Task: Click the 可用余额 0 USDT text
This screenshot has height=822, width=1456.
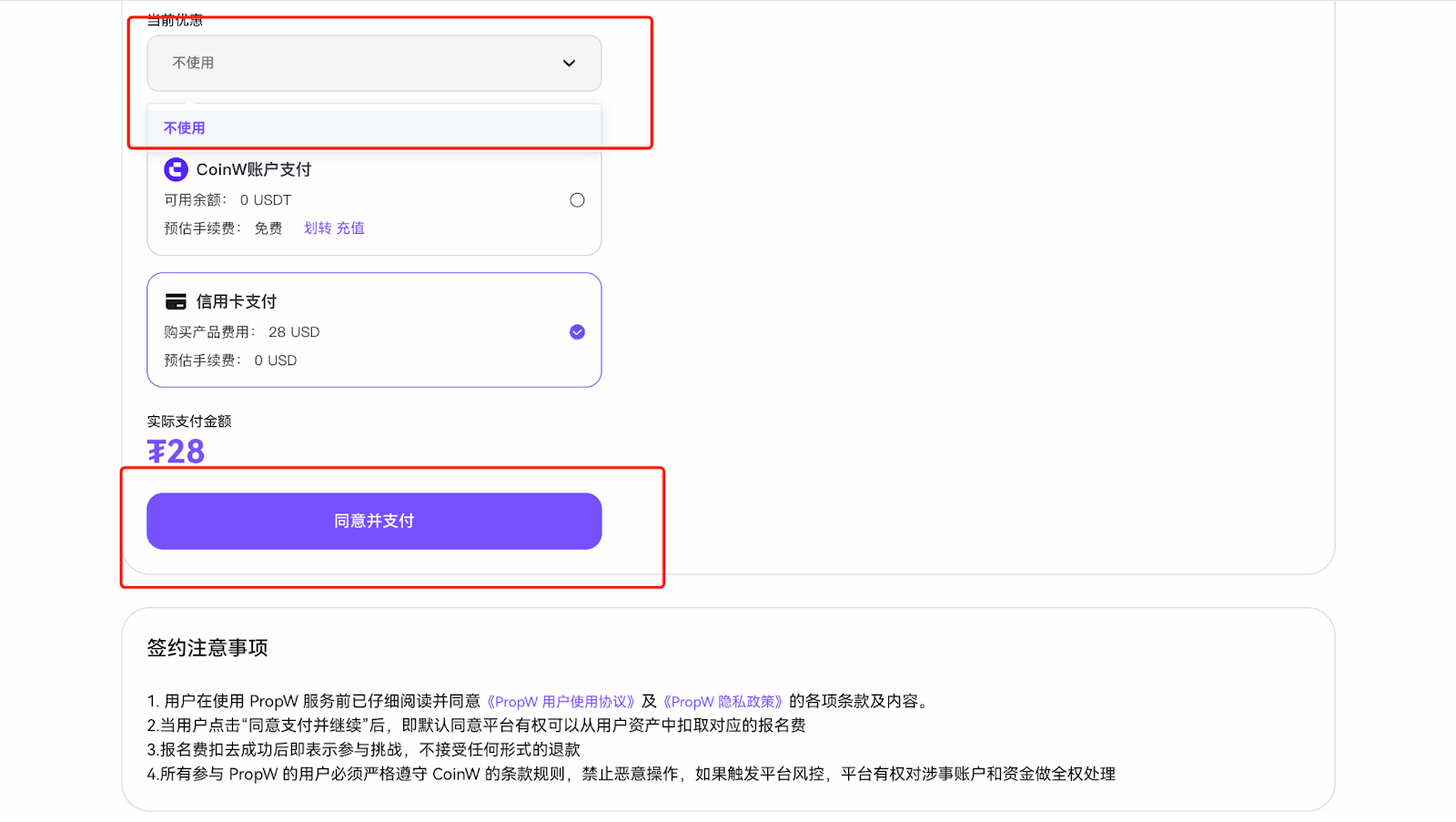Action: tap(227, 199)
